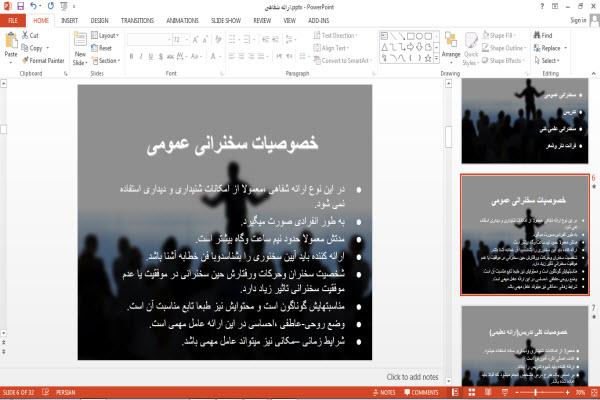Toggle numbered list
The height and width of the screenshot is (400, 600).
click(x=247, y=39)
